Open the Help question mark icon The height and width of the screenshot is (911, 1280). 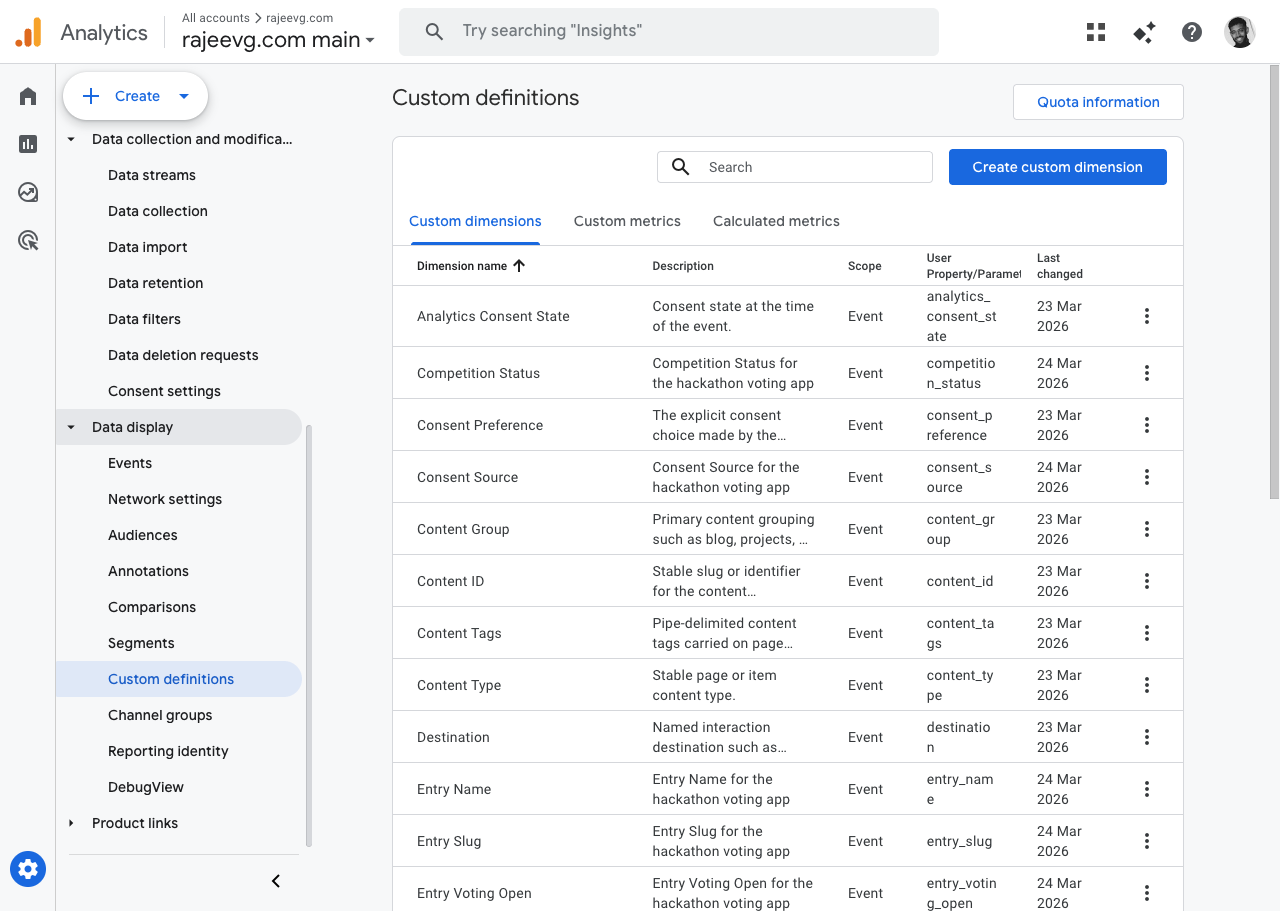click(1192, 32)
